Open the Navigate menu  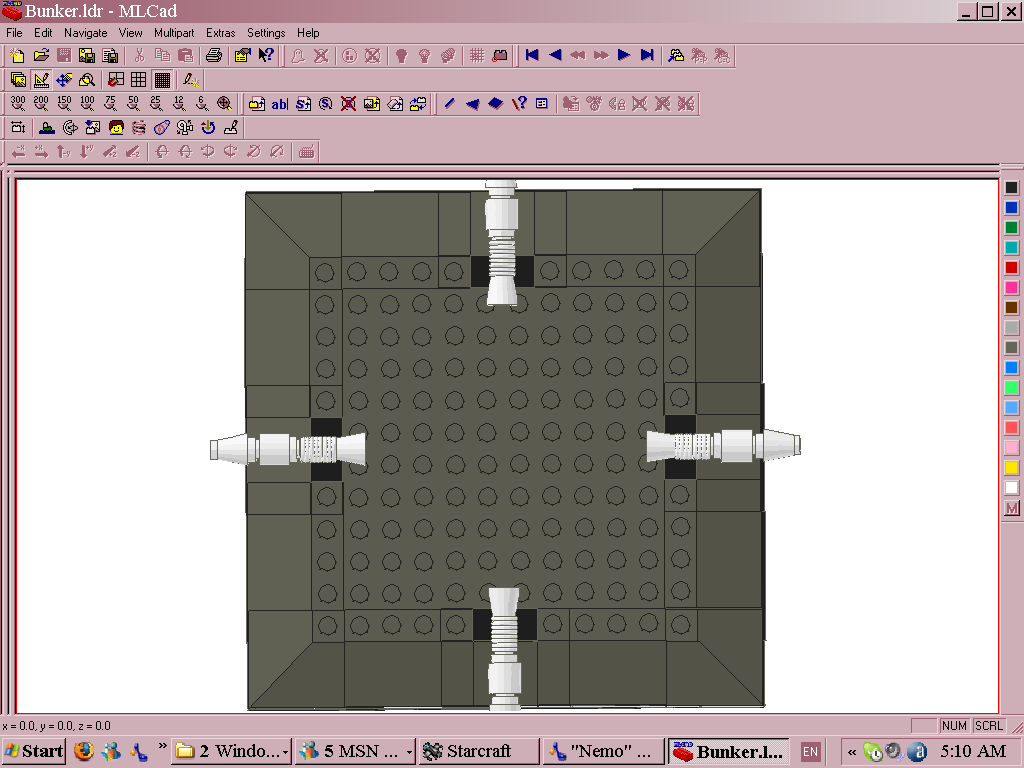click(86, 33)
